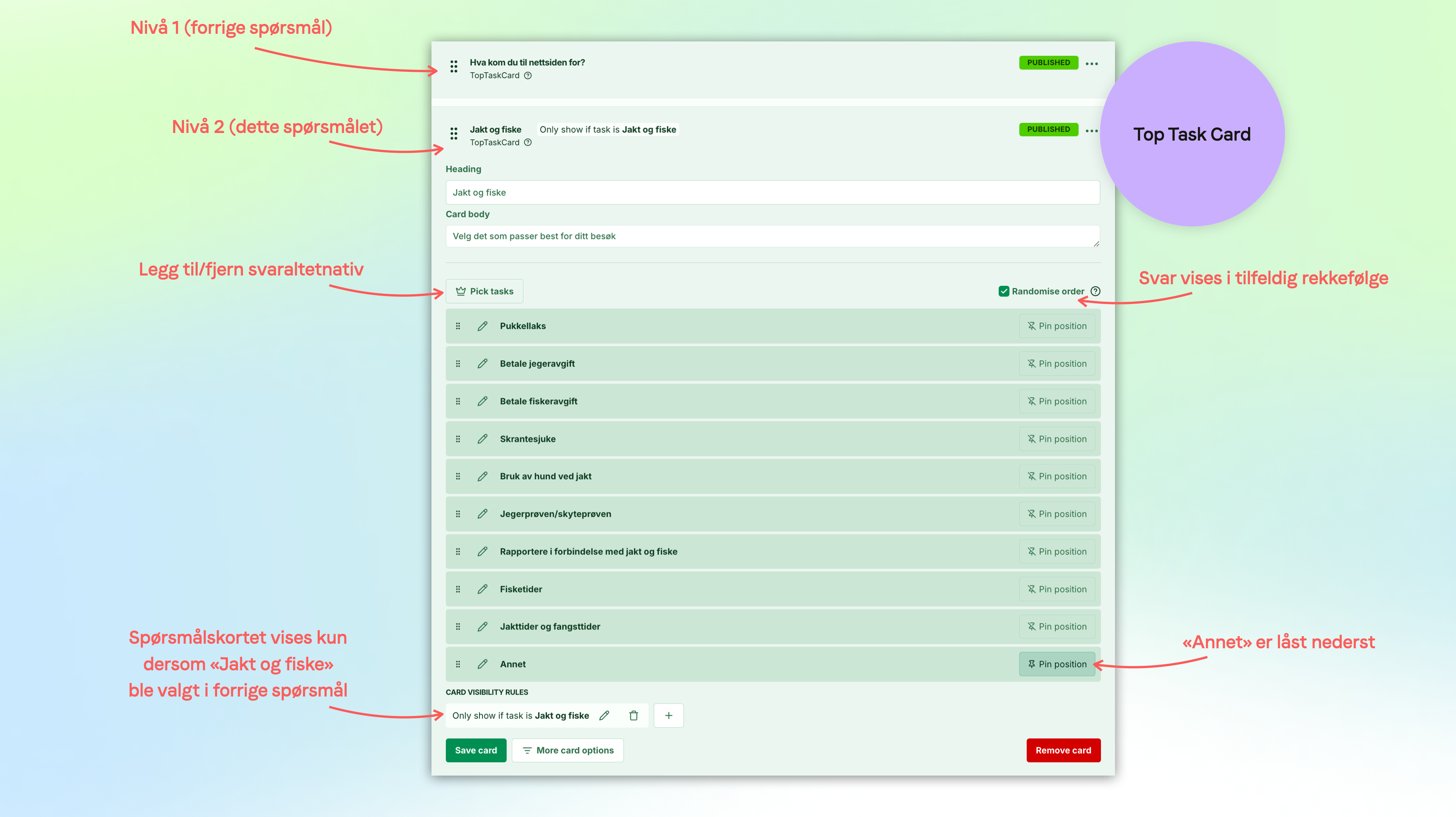This screenshot has width=1456, height=817.
Task: Edit the visibility rule with pencil icon
Action: point(604,715)
